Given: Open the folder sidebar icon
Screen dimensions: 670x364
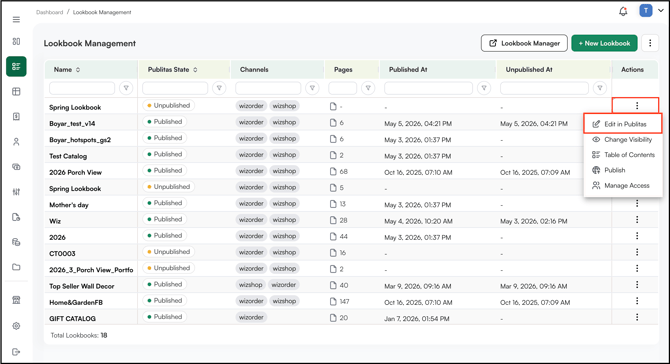Looking at the screenshot, I should (x=16, y=267).
